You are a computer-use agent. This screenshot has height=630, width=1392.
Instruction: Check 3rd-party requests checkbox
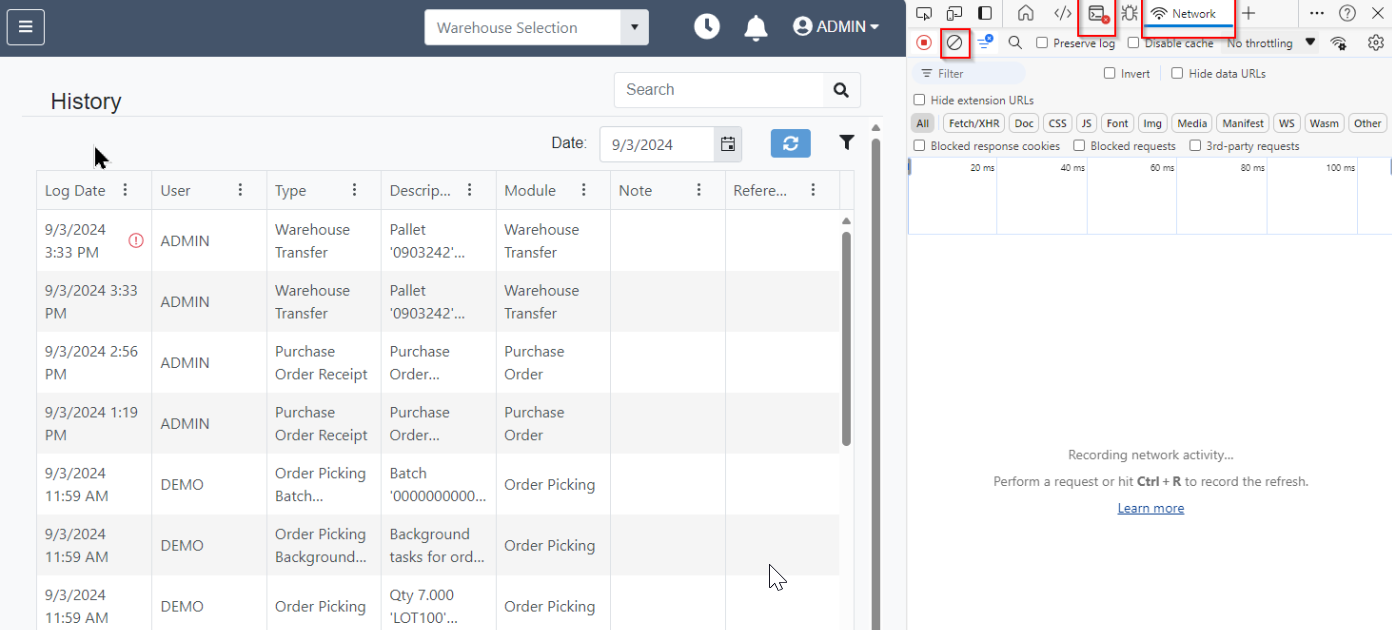click(x=1195, y=146)
